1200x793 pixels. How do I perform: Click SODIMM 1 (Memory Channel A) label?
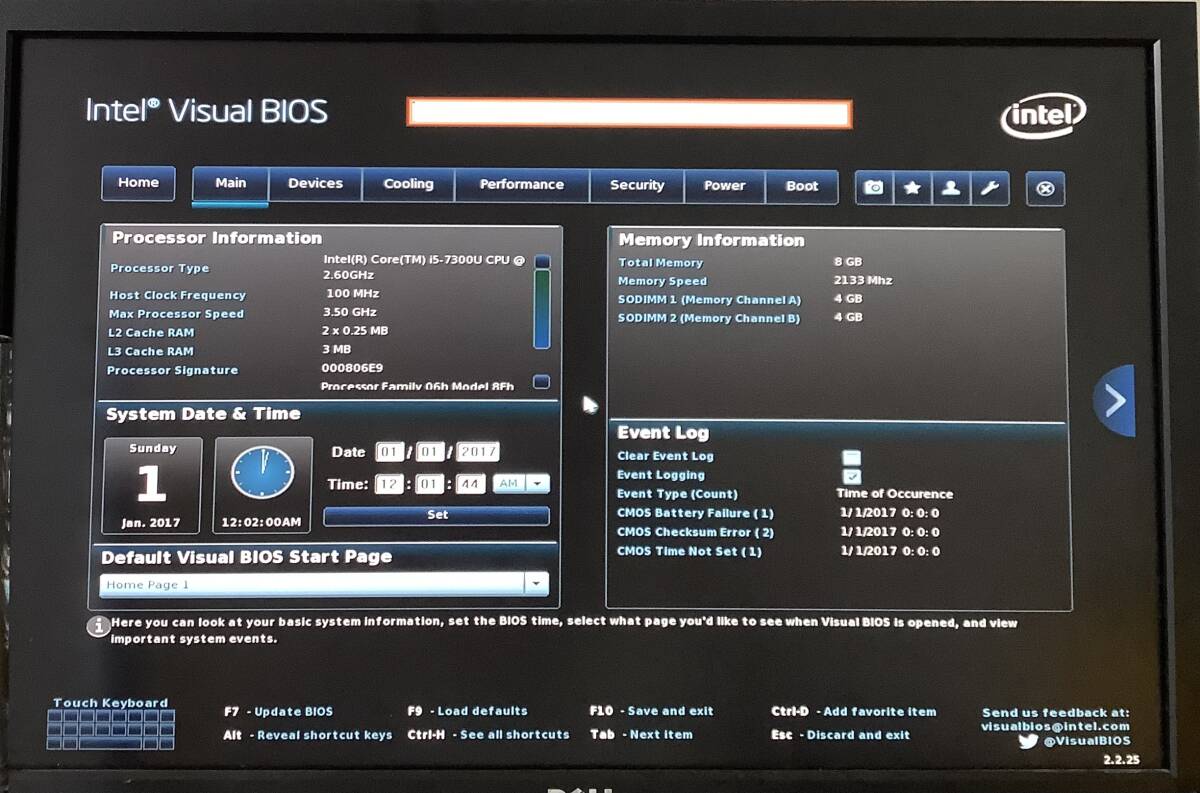tap(709, 300)
